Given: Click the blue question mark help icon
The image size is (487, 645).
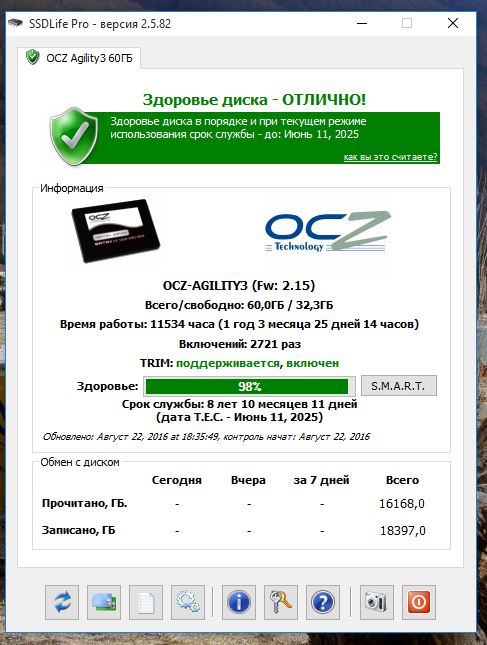Looking at the screenshot, I should [x=323, y=602].
